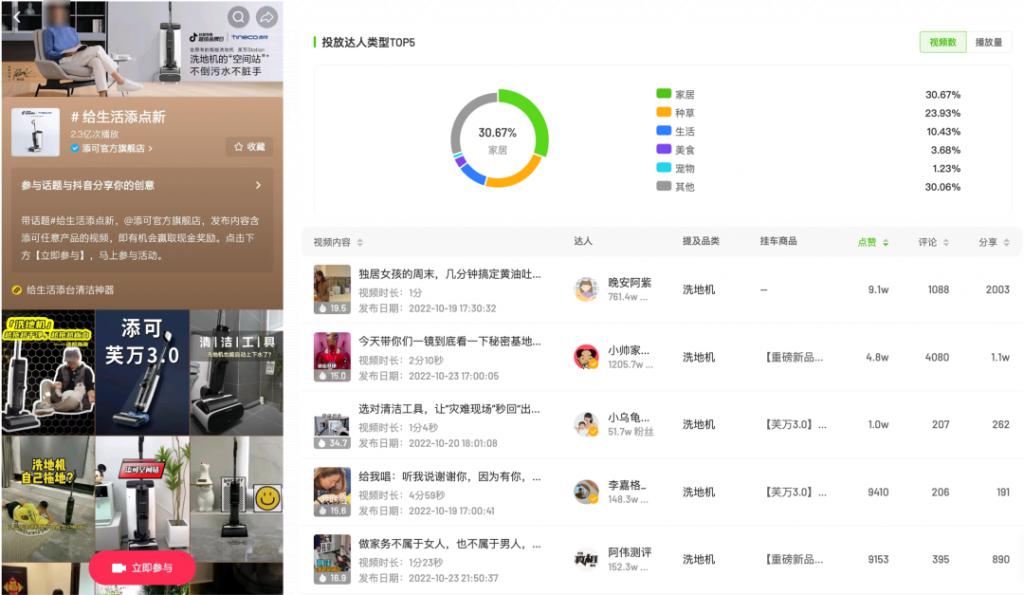Open the 清洁工具 video thumbnail
Image resolution: width=1024 pixels, height=595 pixels.
click(236, 372)
